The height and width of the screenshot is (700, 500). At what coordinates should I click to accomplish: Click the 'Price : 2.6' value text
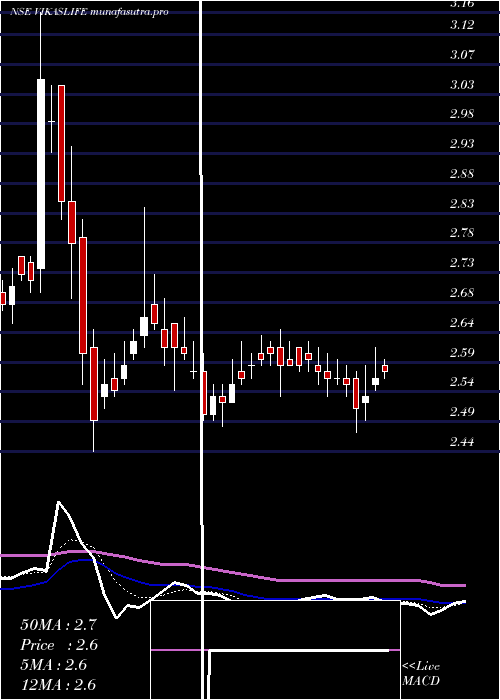[x=58, y=645]
